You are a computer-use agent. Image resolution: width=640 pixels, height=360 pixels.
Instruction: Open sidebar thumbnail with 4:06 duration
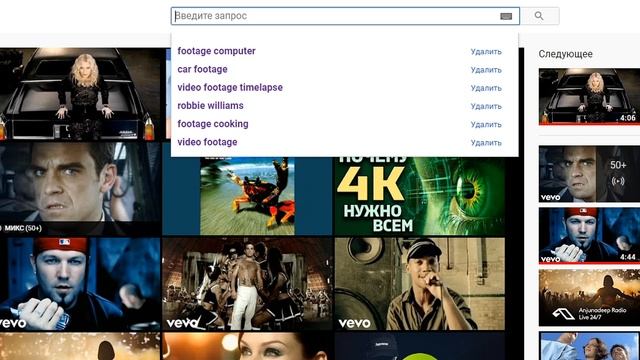pyautogui.click(x=589, y=96)
